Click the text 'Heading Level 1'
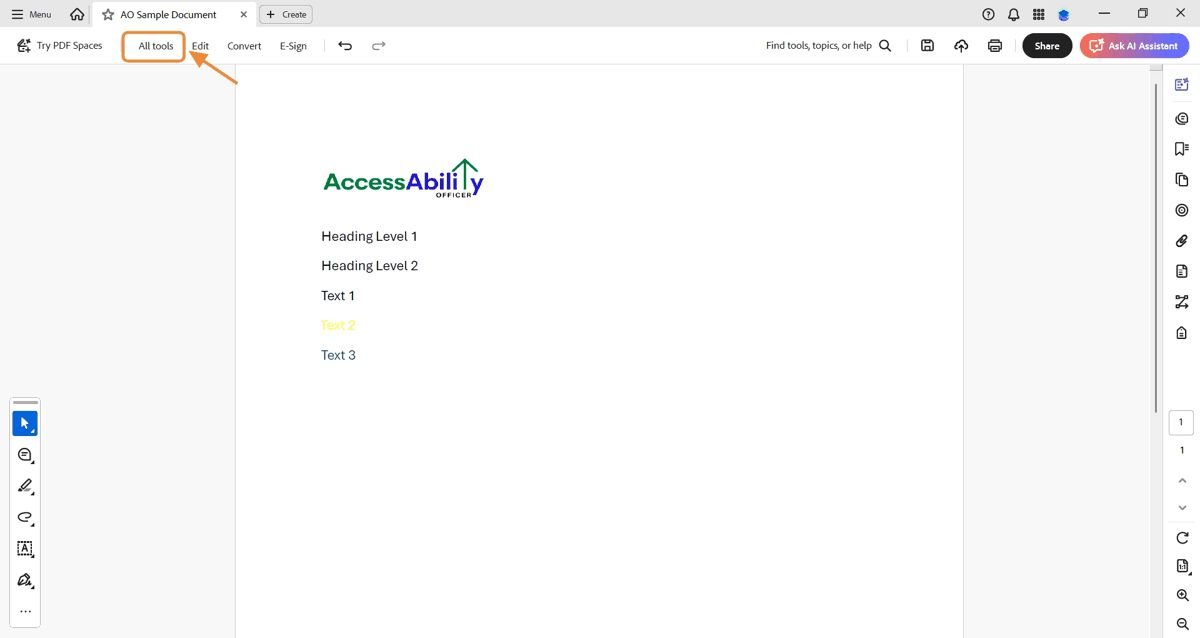Screen dimensions: 1200x638 pyautogui.click(x=369, y=236)
